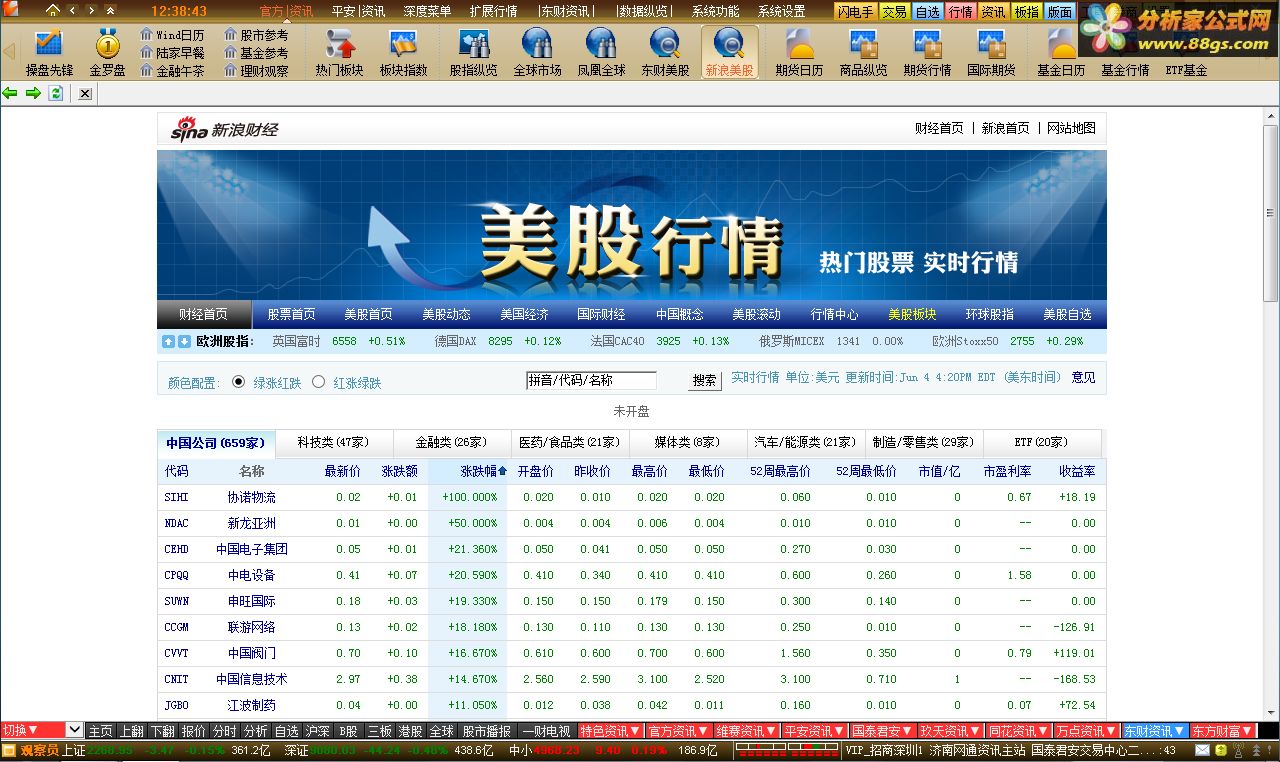
Task: Open Wind日历 in the toolbar
Action: [172, 35]
